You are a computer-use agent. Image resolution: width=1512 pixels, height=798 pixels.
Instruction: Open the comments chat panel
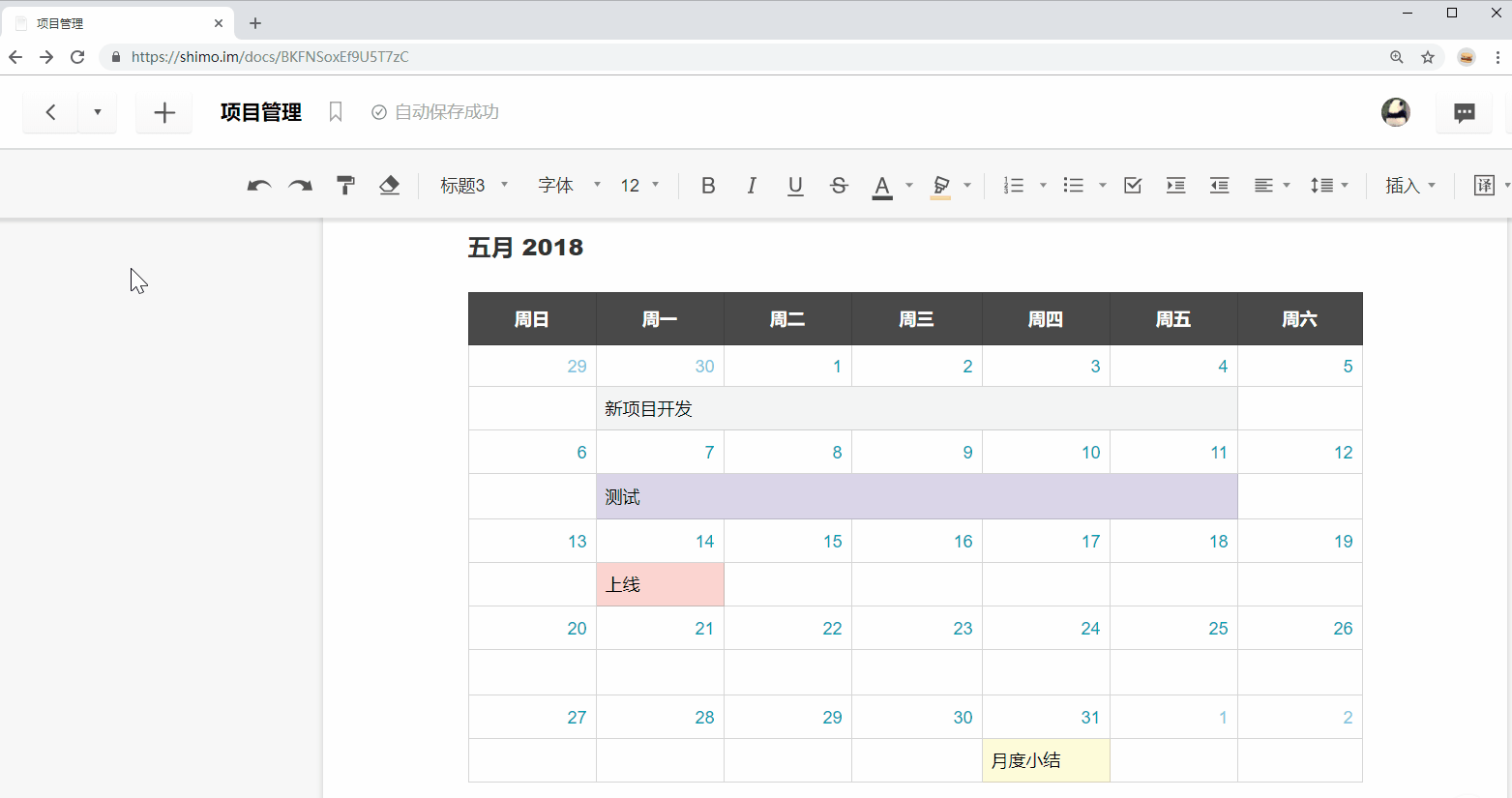pyautogui.click(x=1465, y=112)
